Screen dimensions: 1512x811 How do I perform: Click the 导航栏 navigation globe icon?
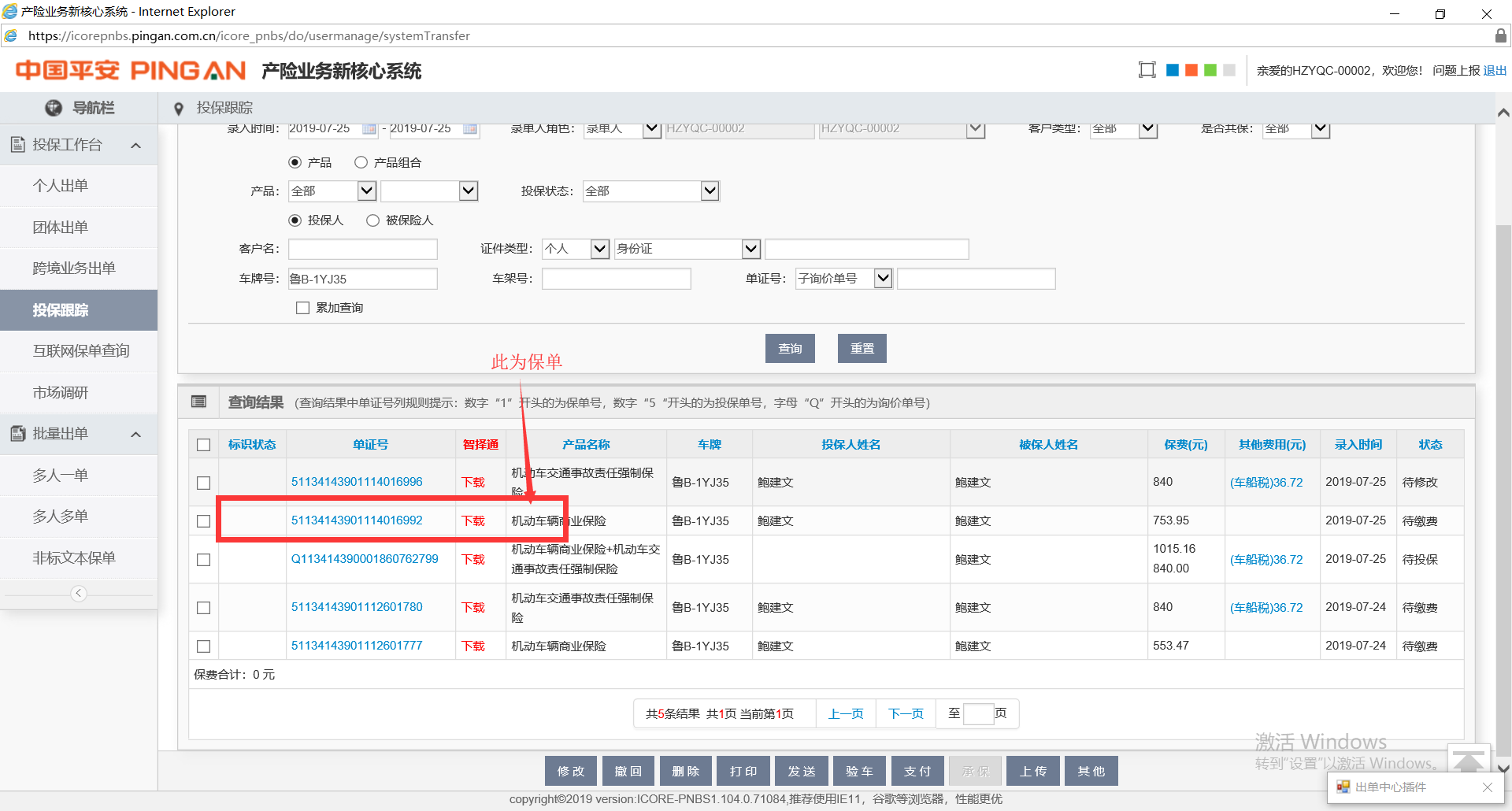(54, 108)
